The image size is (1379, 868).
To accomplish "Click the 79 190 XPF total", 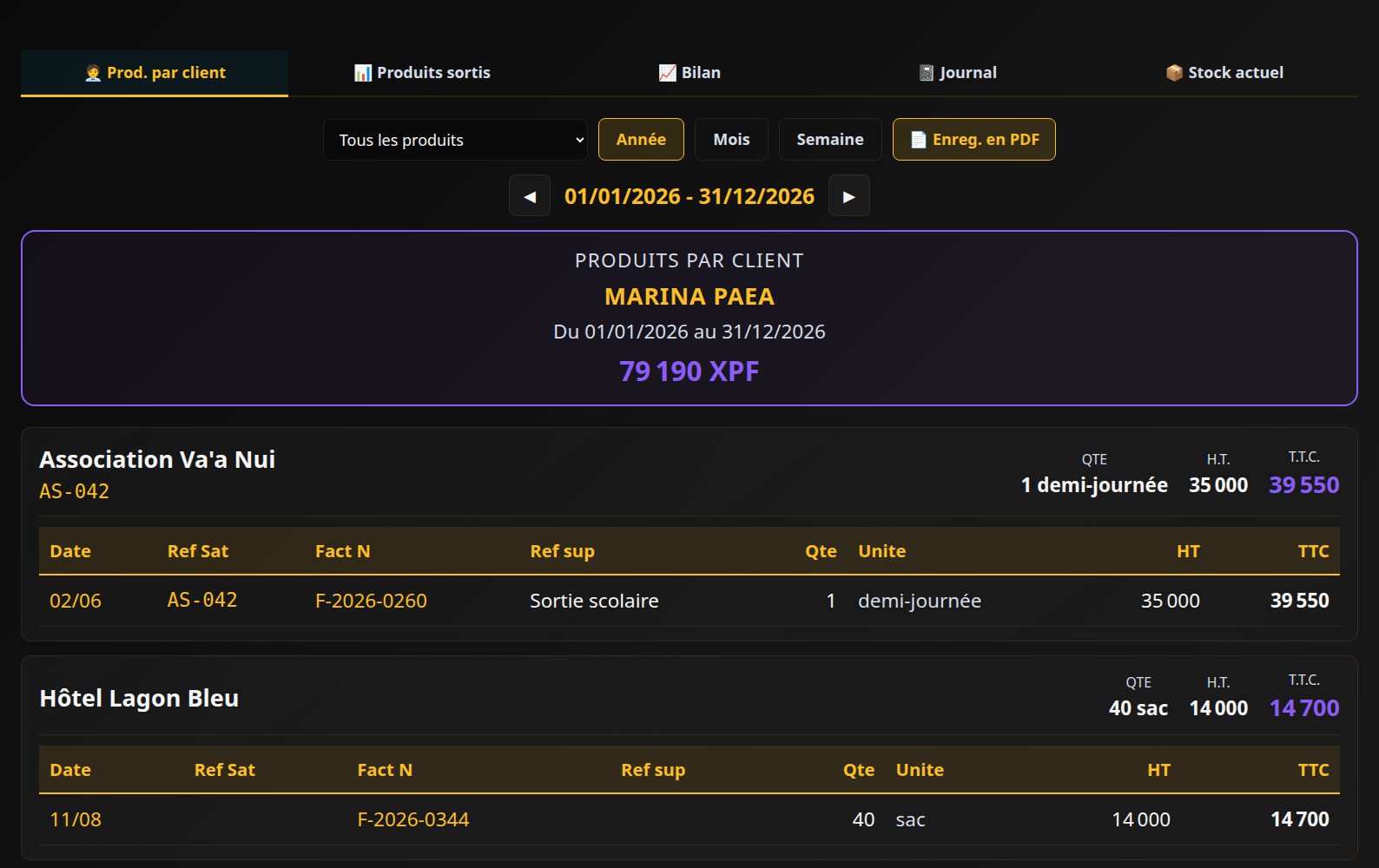I will click(689, 372).
